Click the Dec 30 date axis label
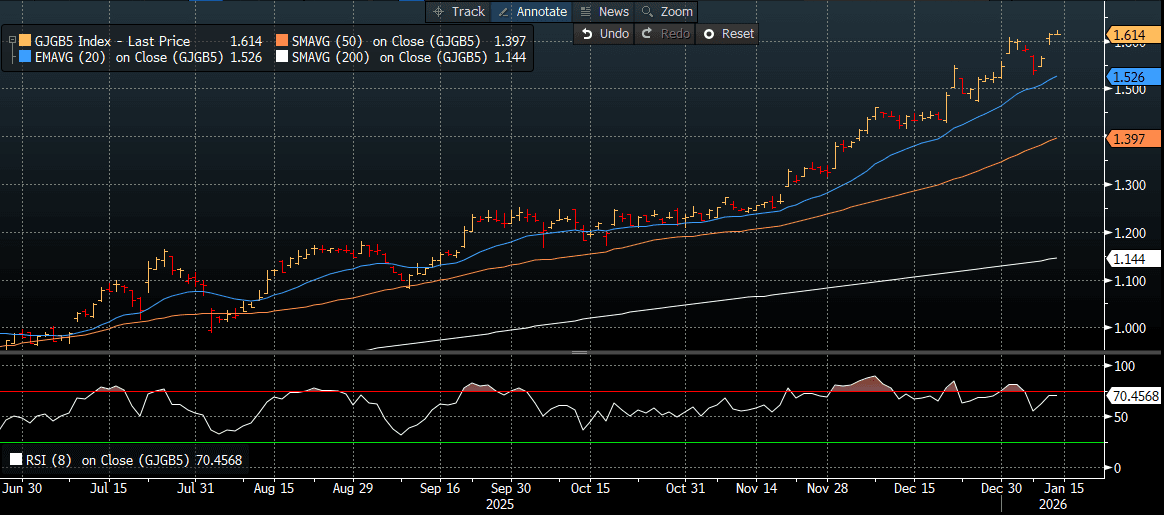The height and width of the screenshot is (515, 1164). [1001, 489]
